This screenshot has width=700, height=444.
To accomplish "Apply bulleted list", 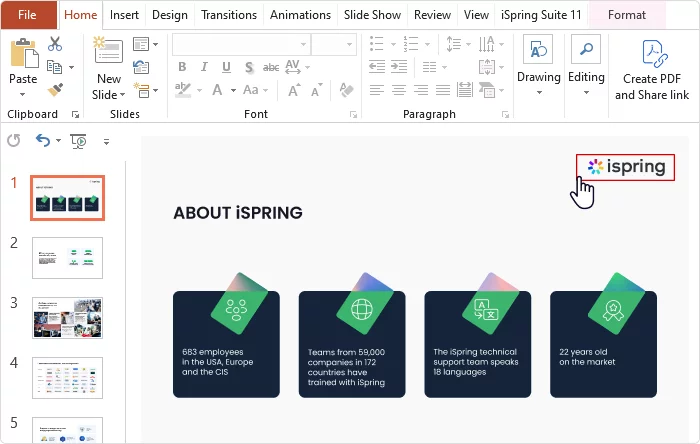I will 377,44.
